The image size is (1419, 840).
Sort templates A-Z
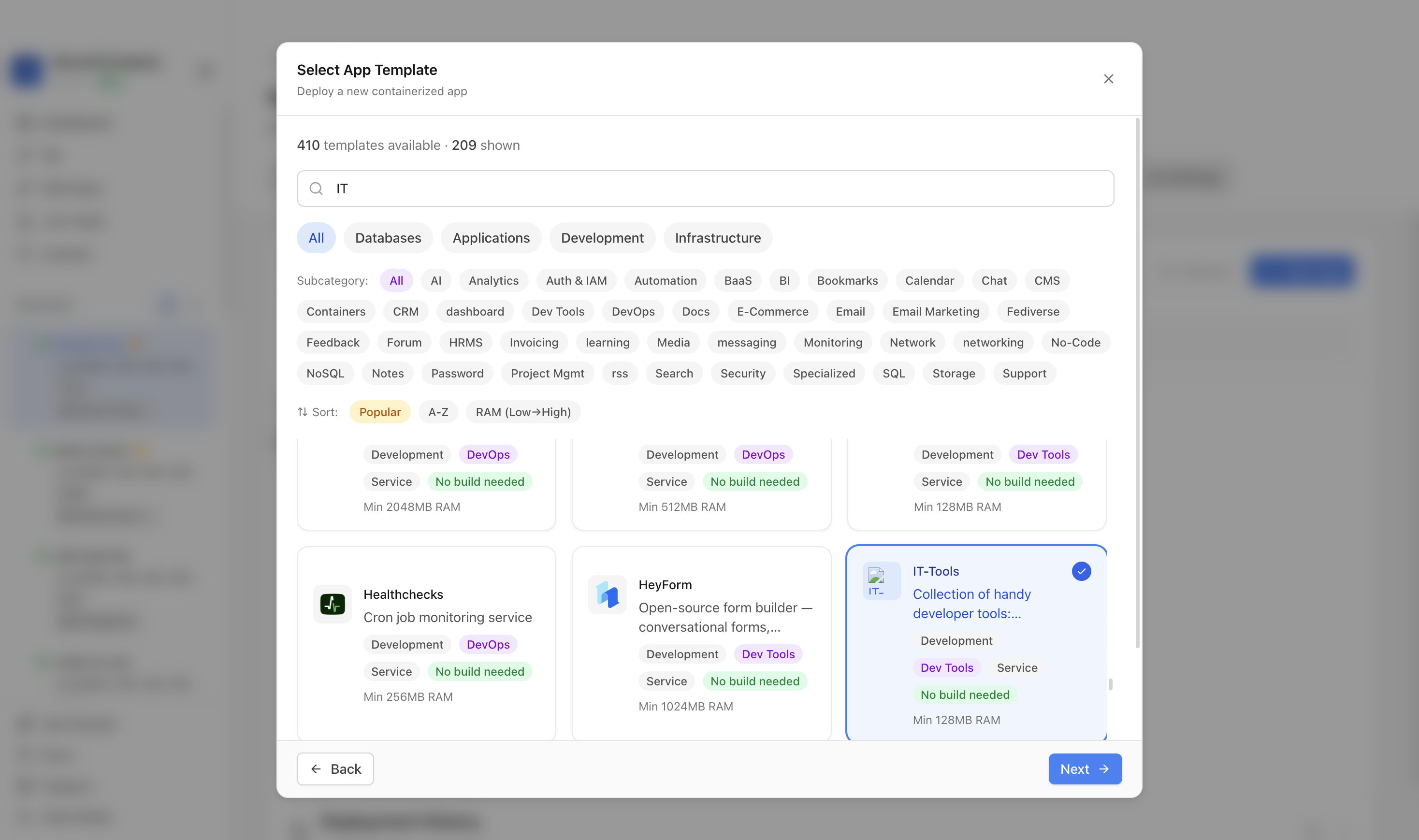(x=438, y=412)
